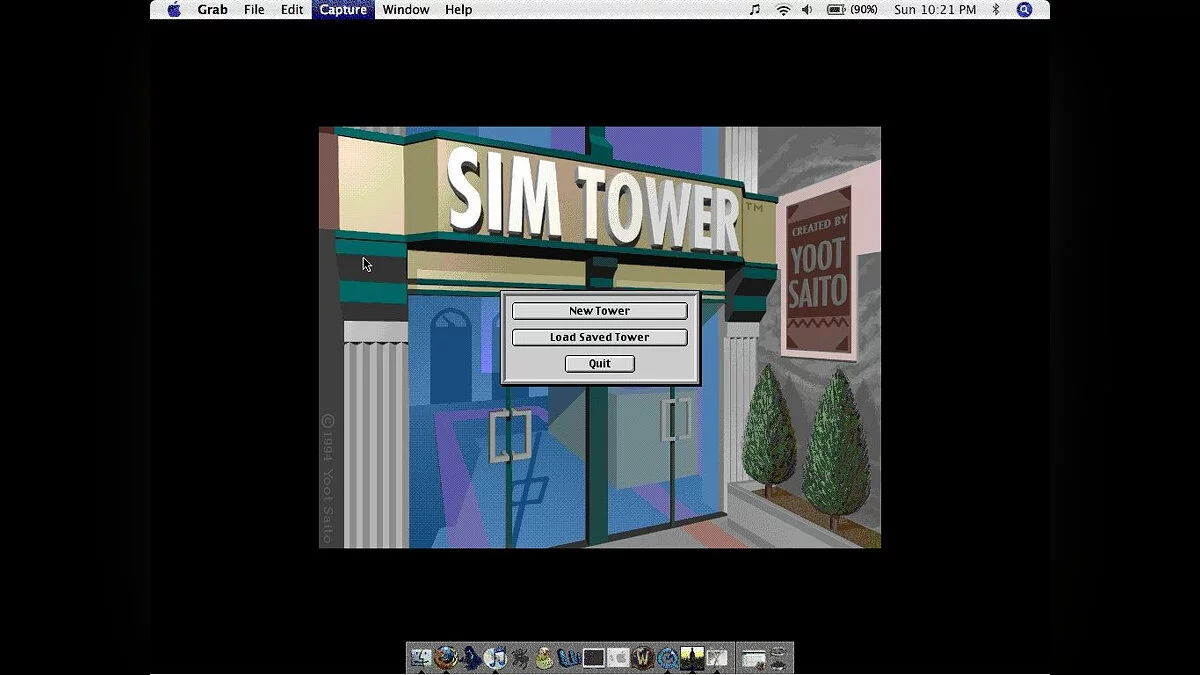The image size is (1200, 675).
Task: Open the volume control in menu bar
Action: pos(807,10)
